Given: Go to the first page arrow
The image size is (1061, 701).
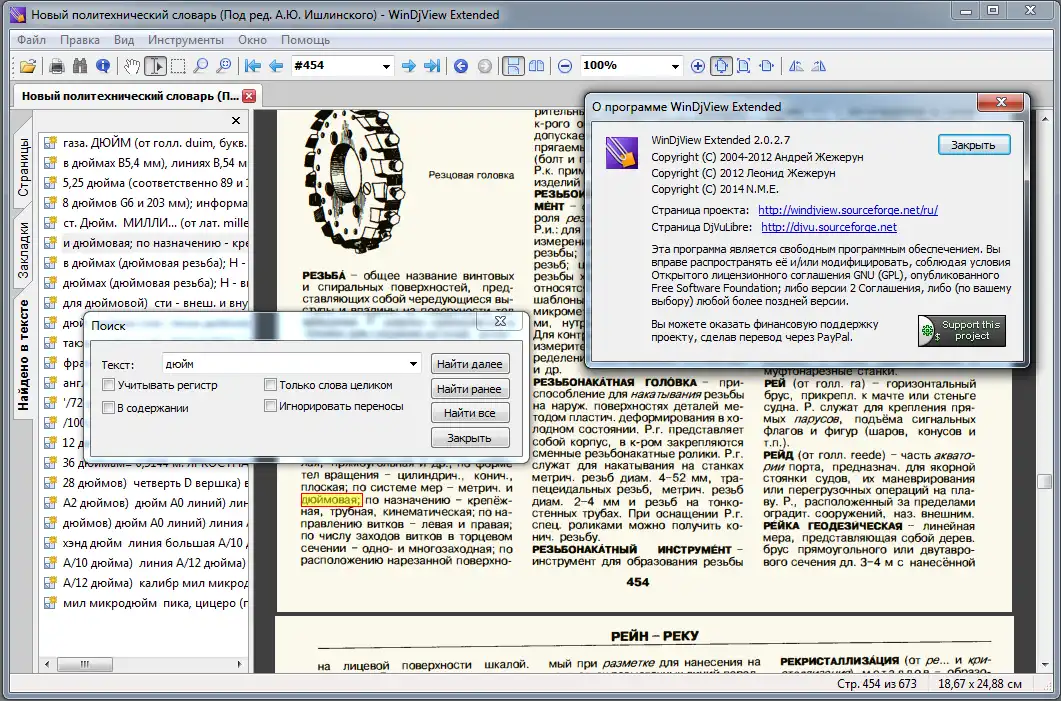Looking at the screenshot, I should click(253, 66).
